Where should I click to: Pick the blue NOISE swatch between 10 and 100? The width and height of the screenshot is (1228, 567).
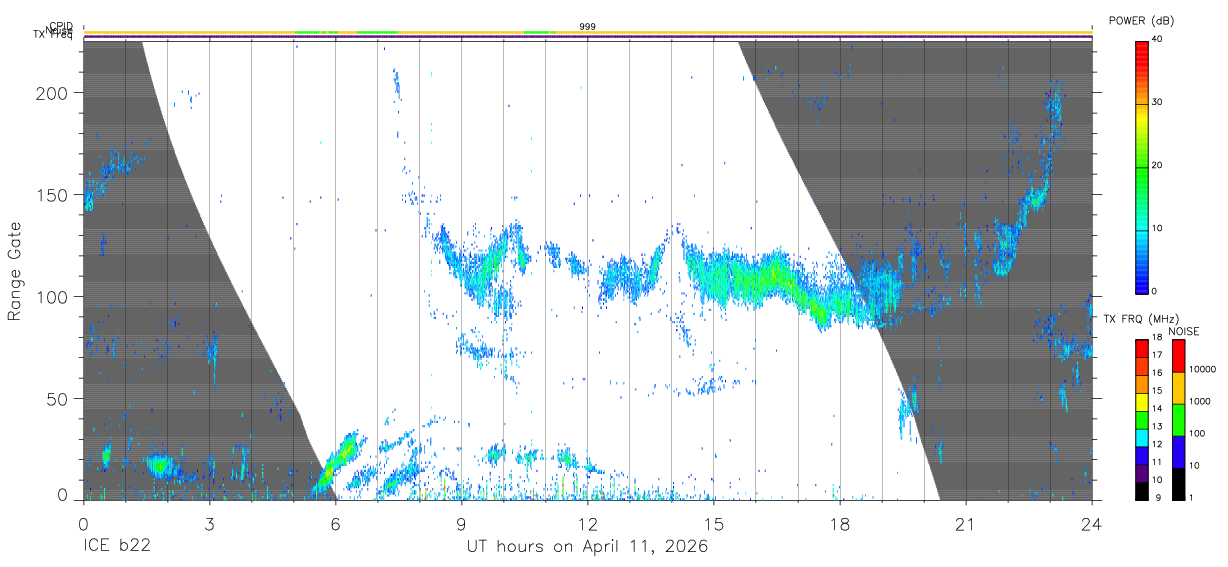1178,451
